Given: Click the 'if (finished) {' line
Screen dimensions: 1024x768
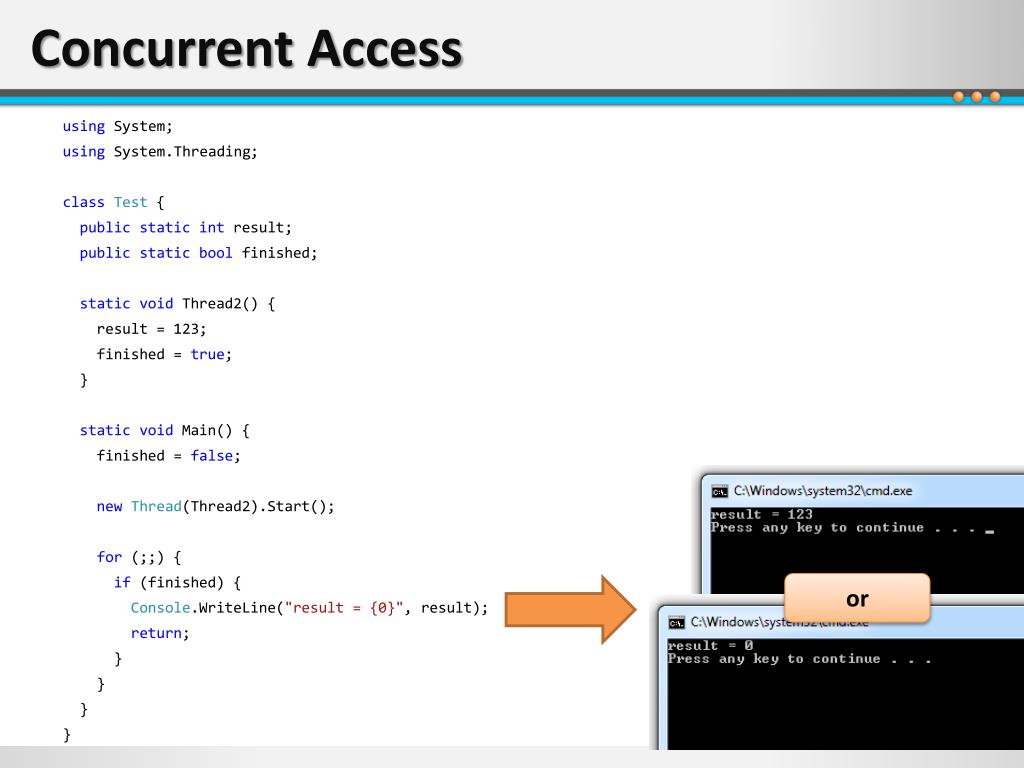Looking at the screenshot, I should (x=177, y=583).
